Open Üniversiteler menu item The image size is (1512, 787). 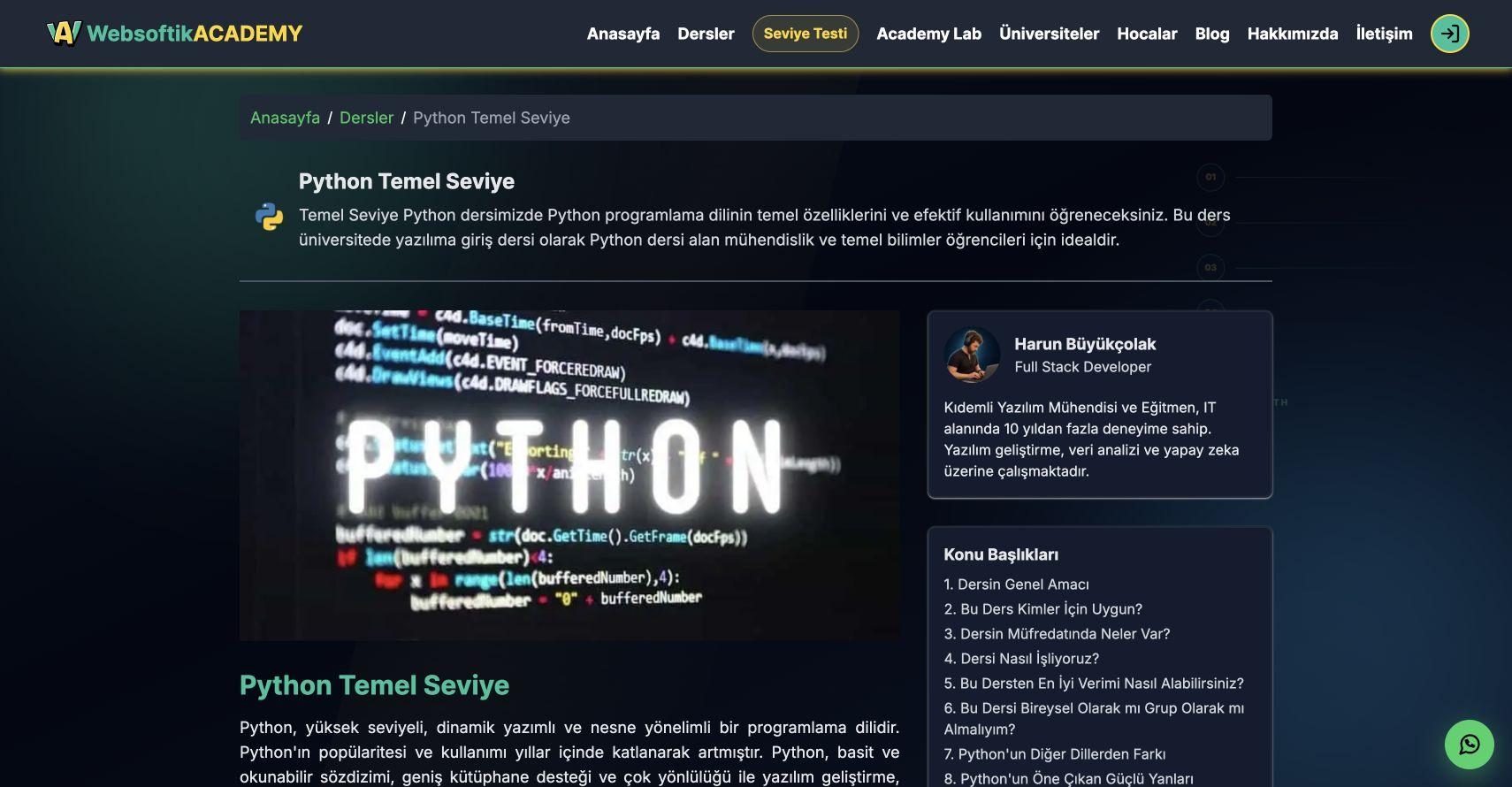(x=1049, y=34)
